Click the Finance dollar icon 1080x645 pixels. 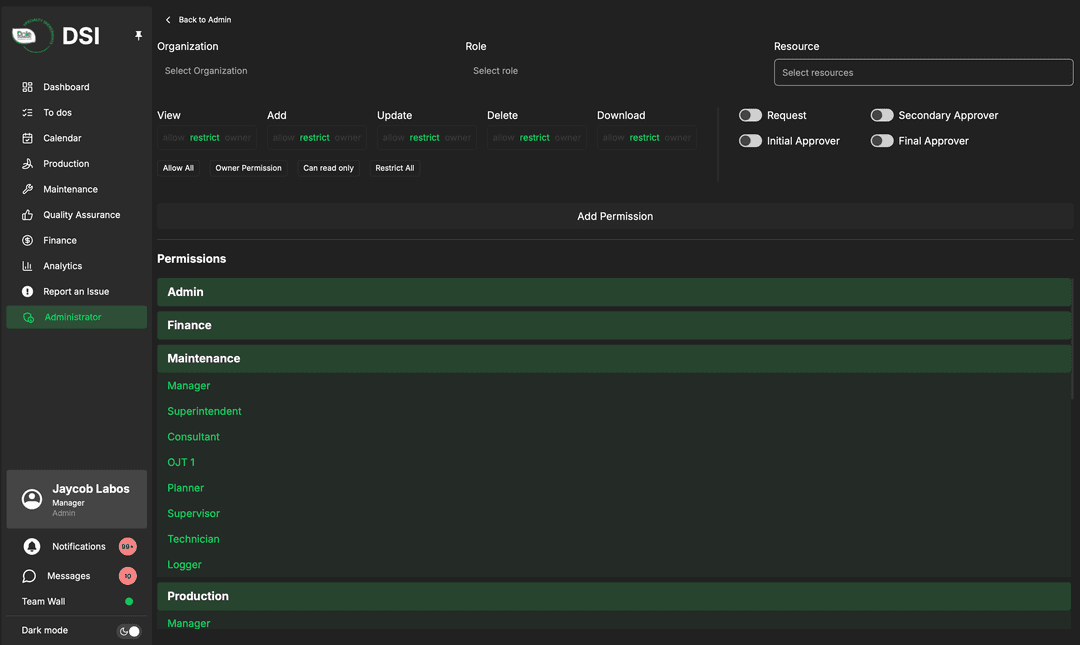click(28, 241)
